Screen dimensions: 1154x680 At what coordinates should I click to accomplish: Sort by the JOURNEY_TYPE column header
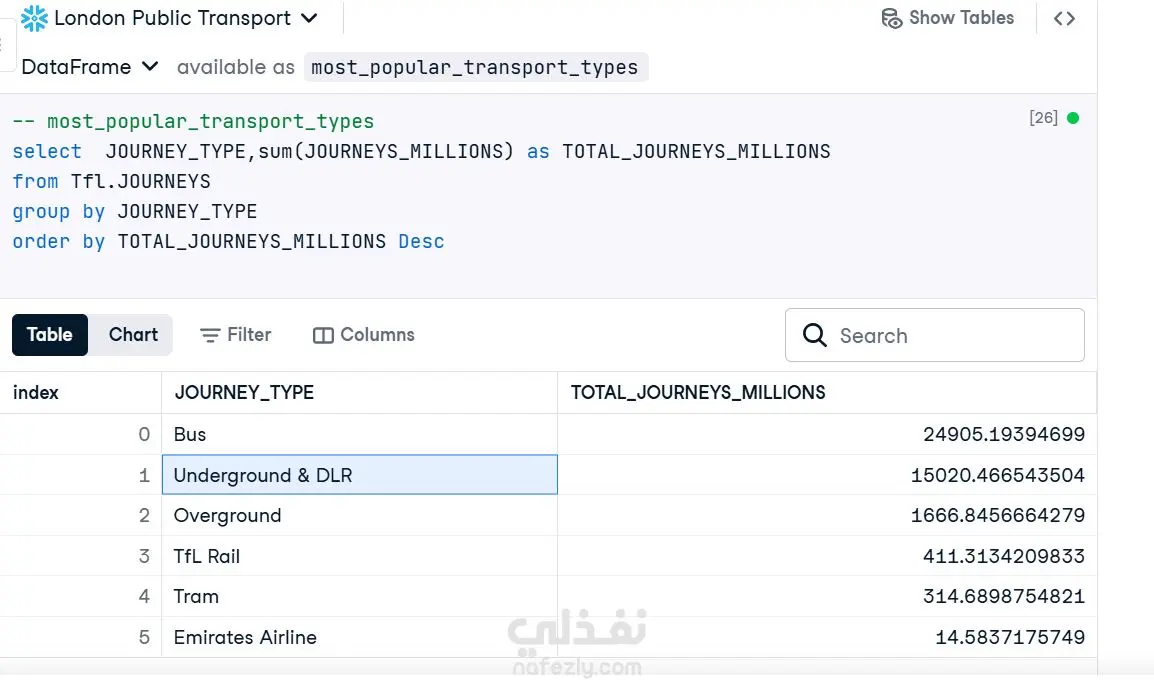pyautogui.click(x=244, y=393)
